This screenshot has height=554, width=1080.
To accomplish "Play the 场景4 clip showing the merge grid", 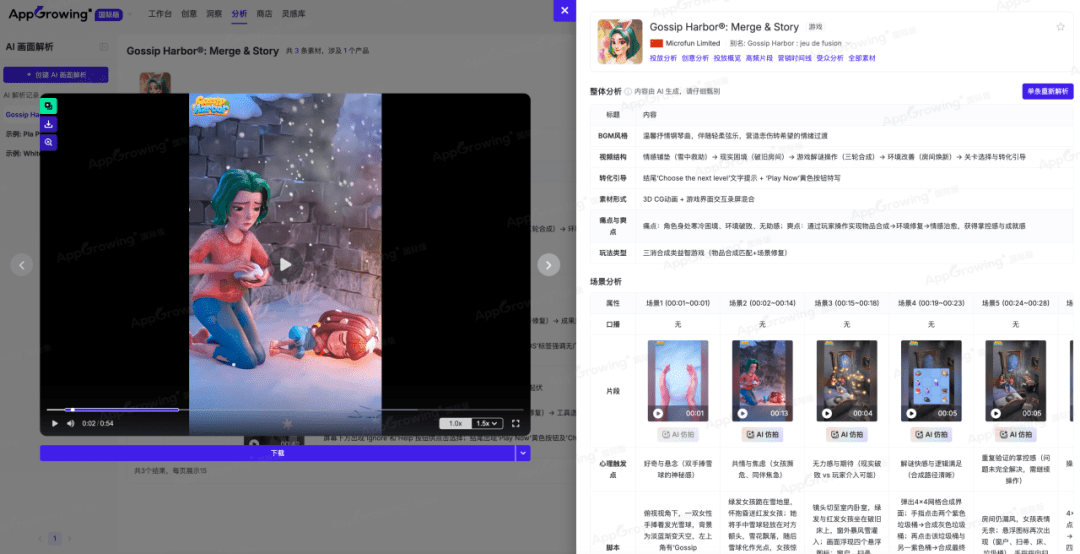I will click(911, 413).
